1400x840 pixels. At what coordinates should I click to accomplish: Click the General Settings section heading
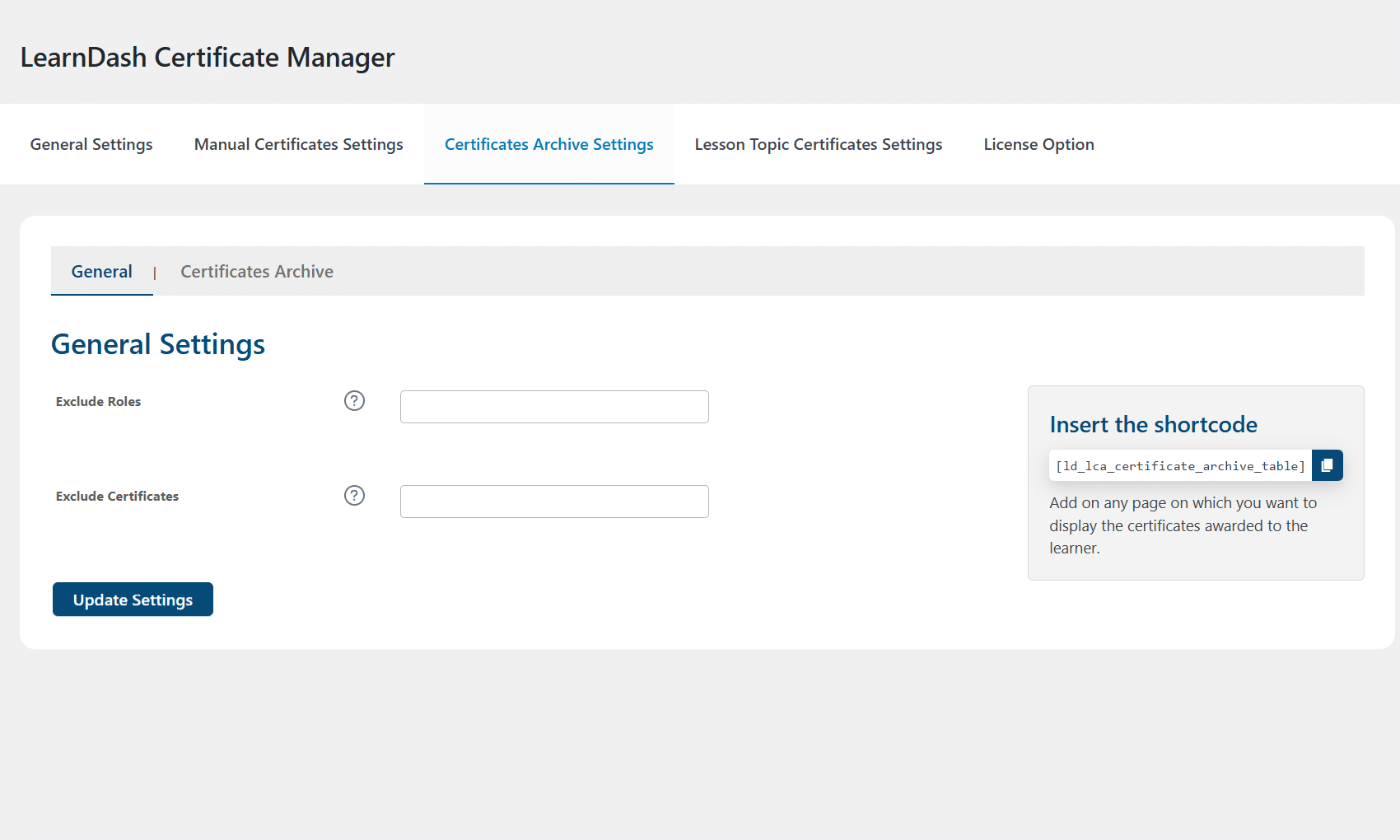tap(158, 344)
